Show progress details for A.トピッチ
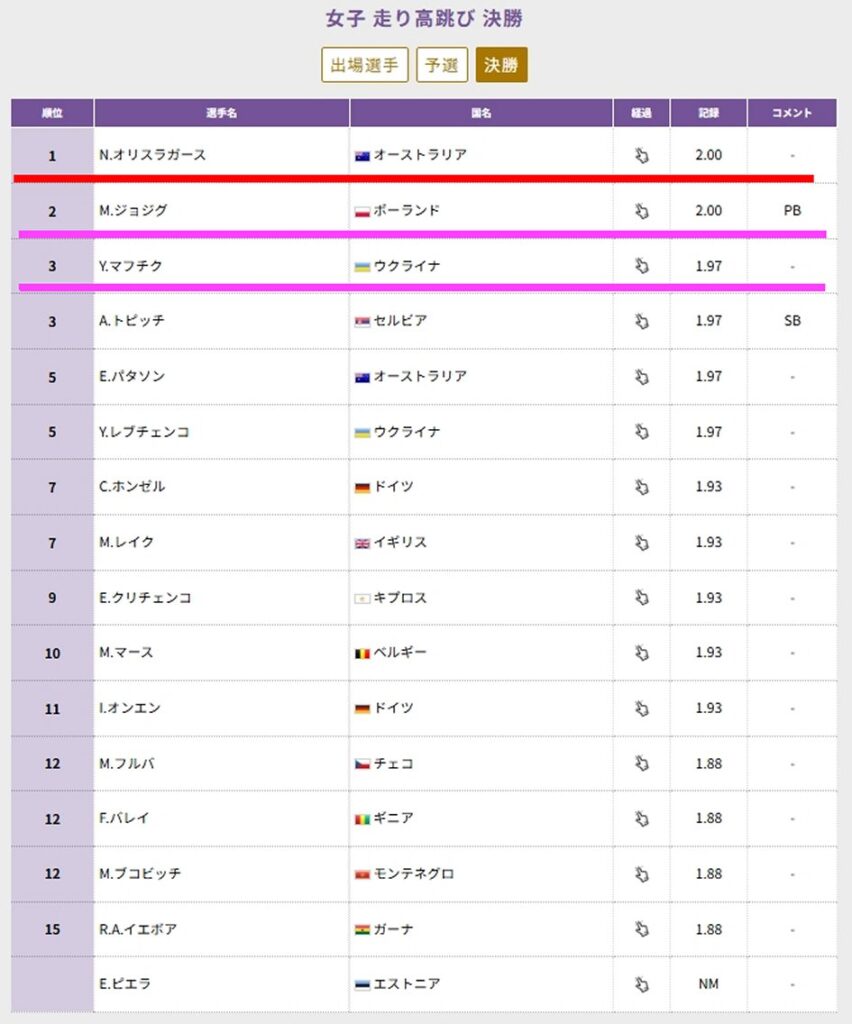Image resolution: width=852 pixels, height=1024 pixels. (641, 321)
